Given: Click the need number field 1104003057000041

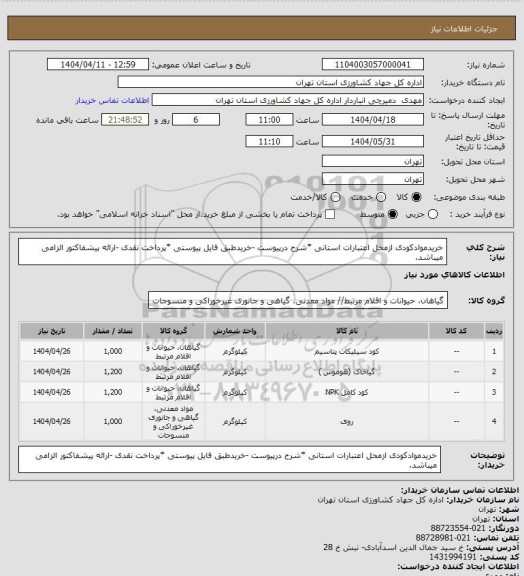Looking at the screenshot, I should point(373,65).
